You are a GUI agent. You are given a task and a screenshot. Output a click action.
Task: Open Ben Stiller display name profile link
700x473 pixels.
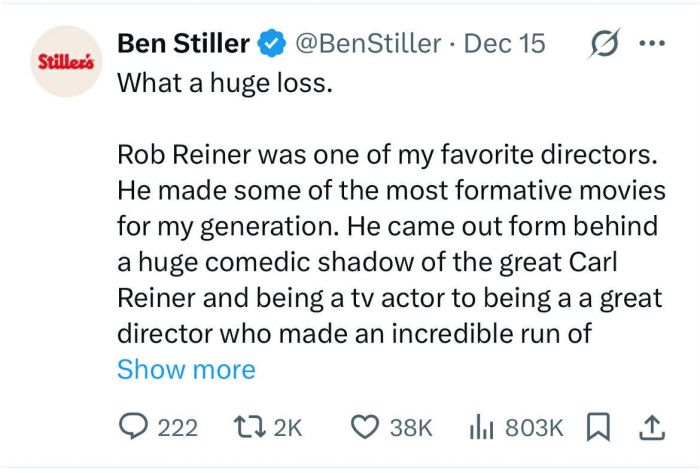[183, 44]
